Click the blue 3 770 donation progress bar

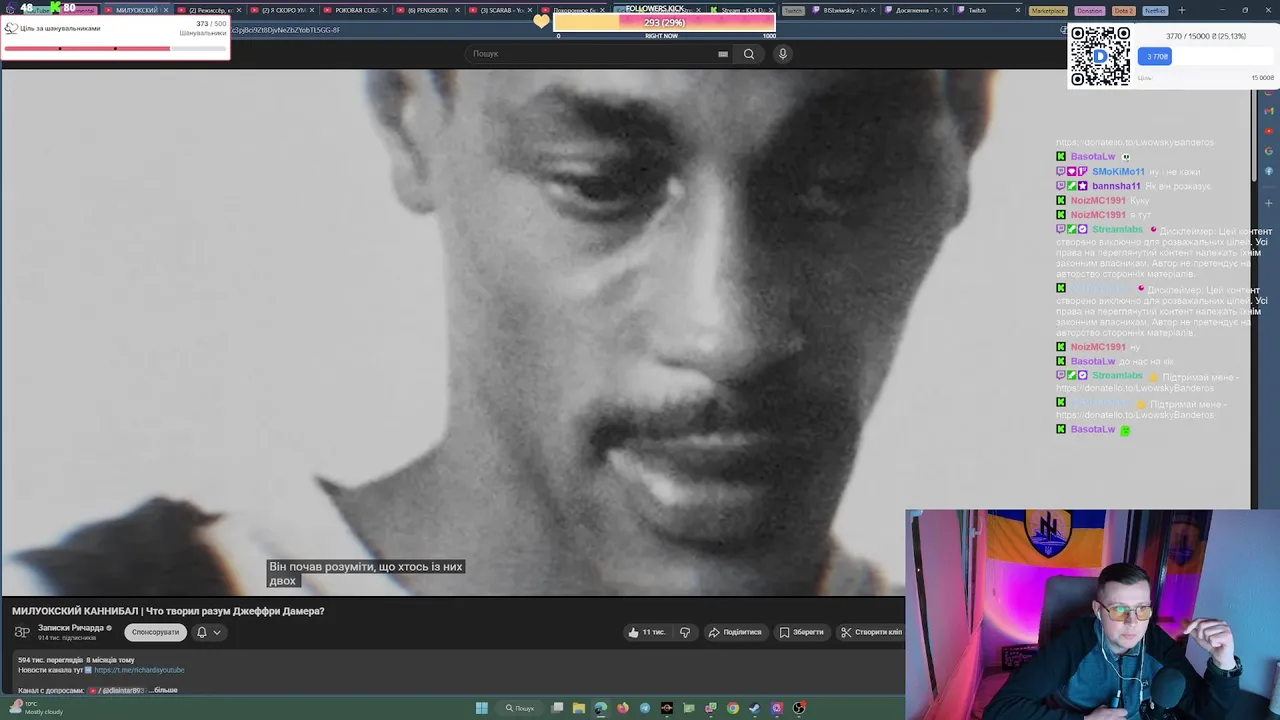(x=1157, y=57)
